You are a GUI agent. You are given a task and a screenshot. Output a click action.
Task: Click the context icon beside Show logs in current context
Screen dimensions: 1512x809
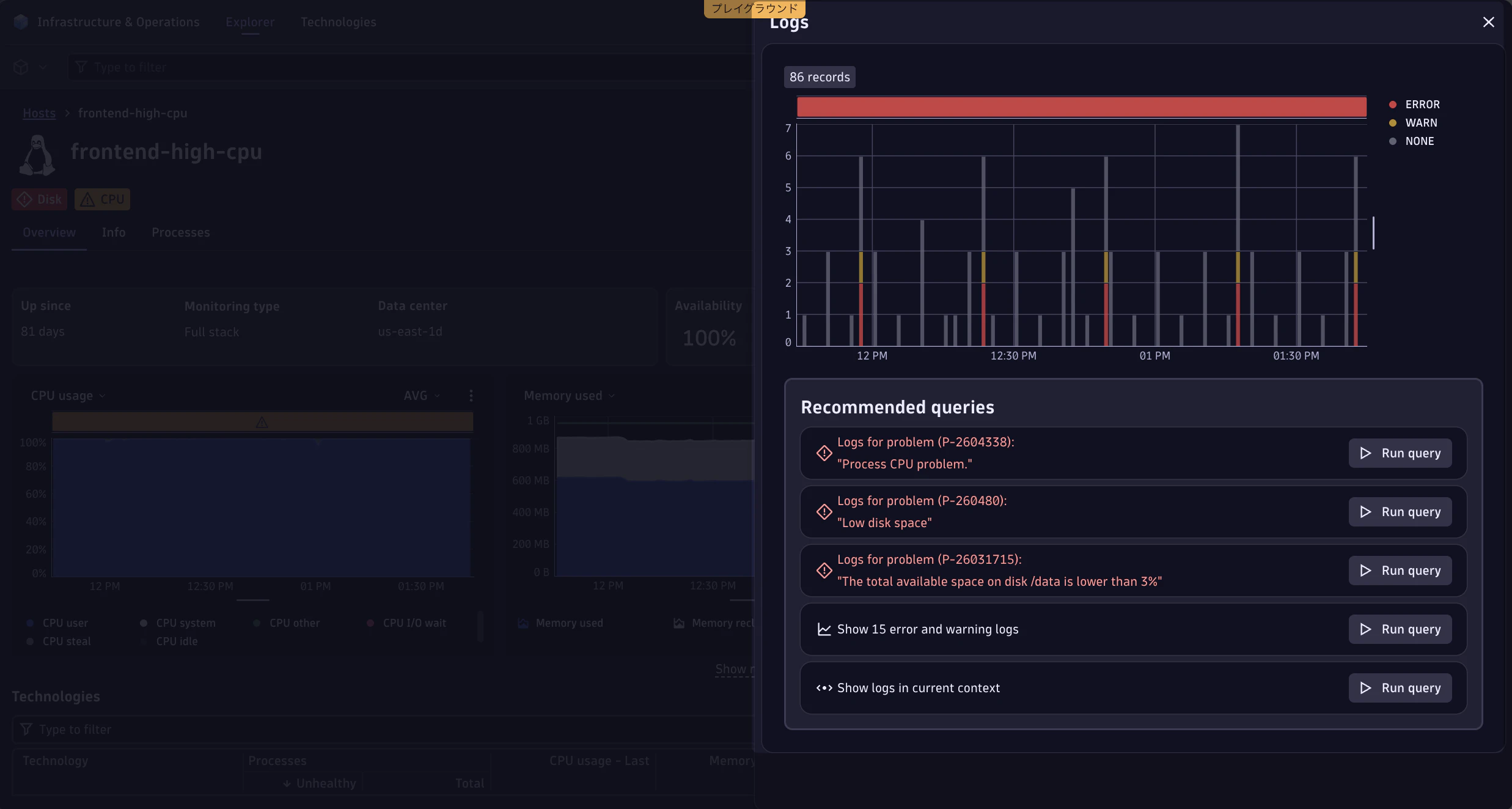click(824, 688)
